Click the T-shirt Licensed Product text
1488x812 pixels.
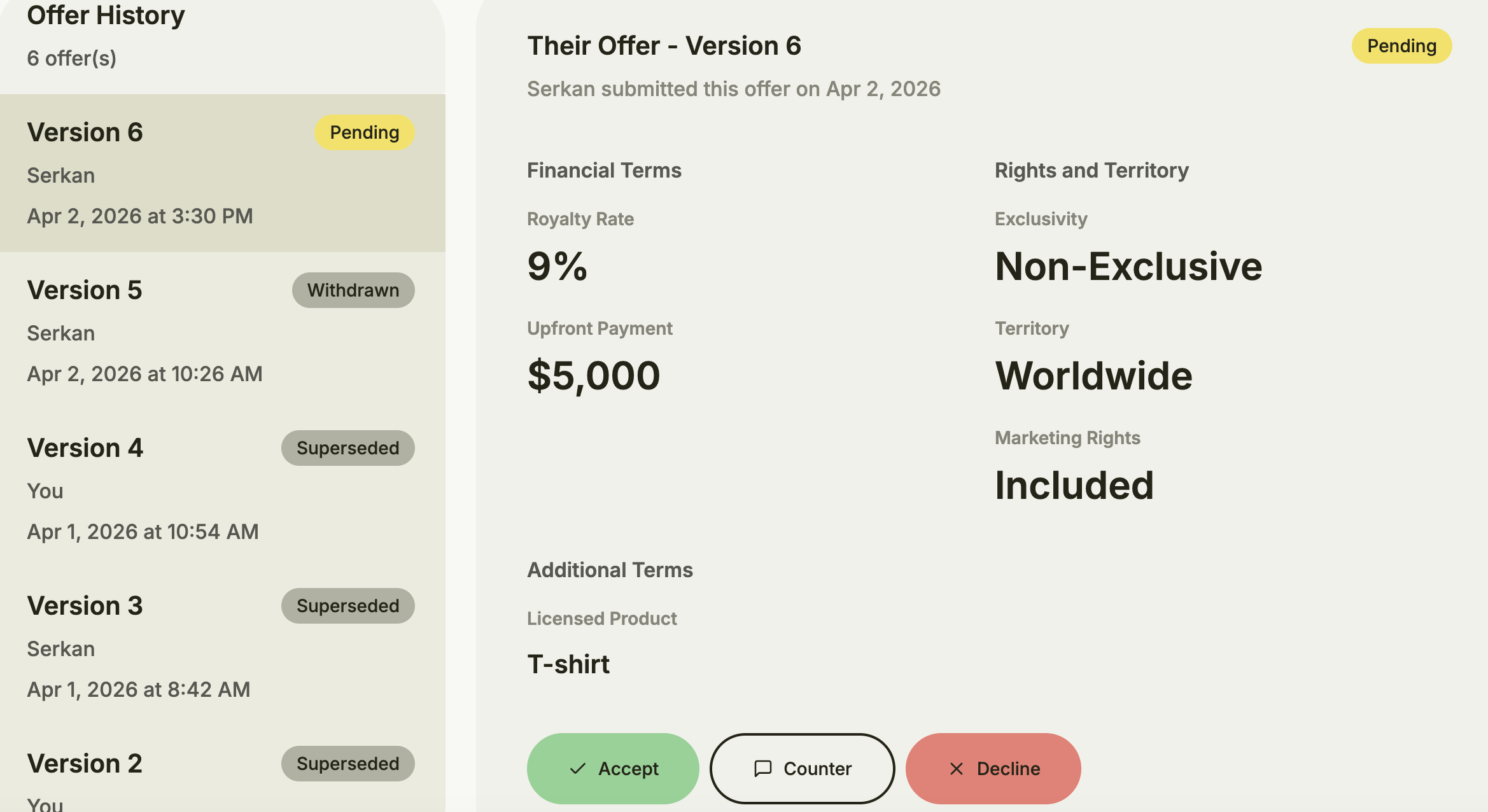click(568, 664)
